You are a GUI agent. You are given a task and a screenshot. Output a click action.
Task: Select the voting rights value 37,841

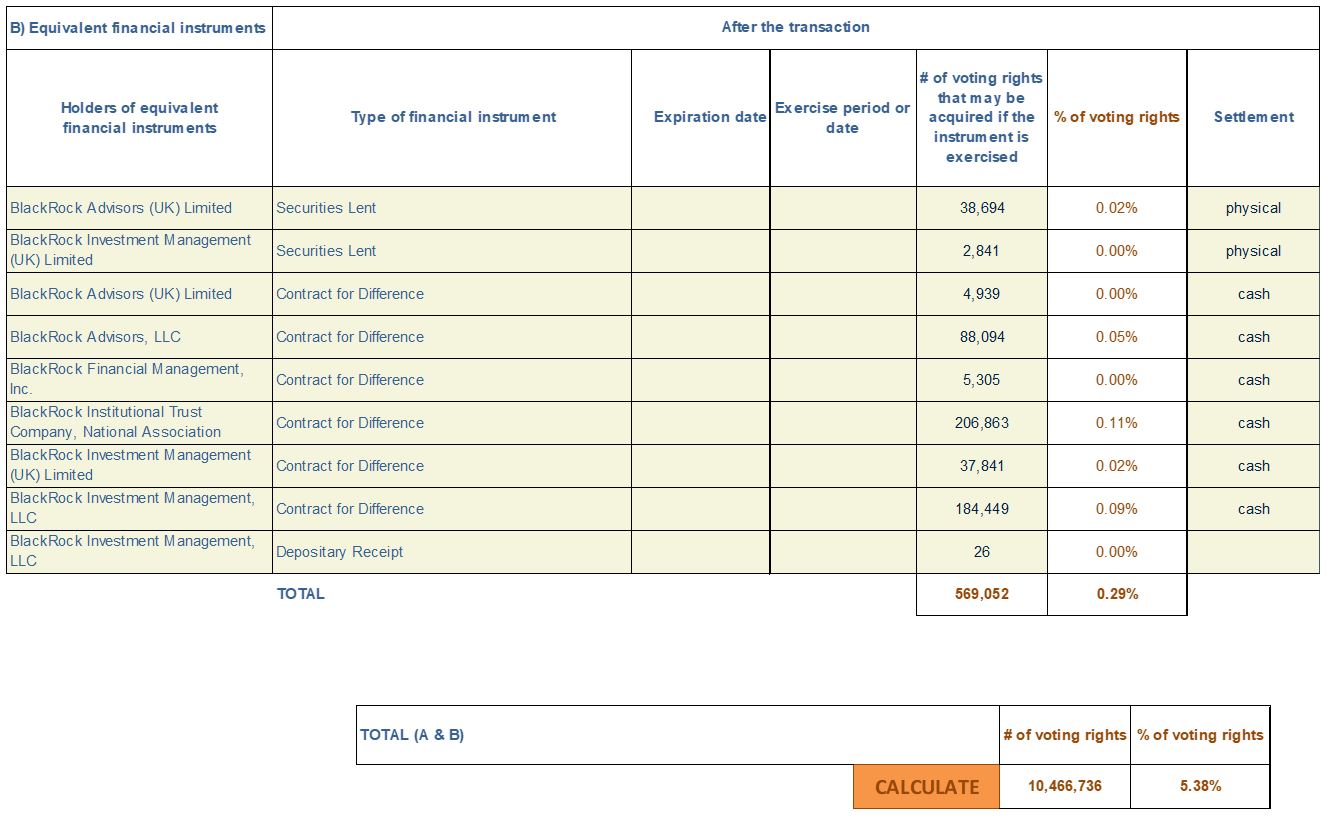pos(982,466)
